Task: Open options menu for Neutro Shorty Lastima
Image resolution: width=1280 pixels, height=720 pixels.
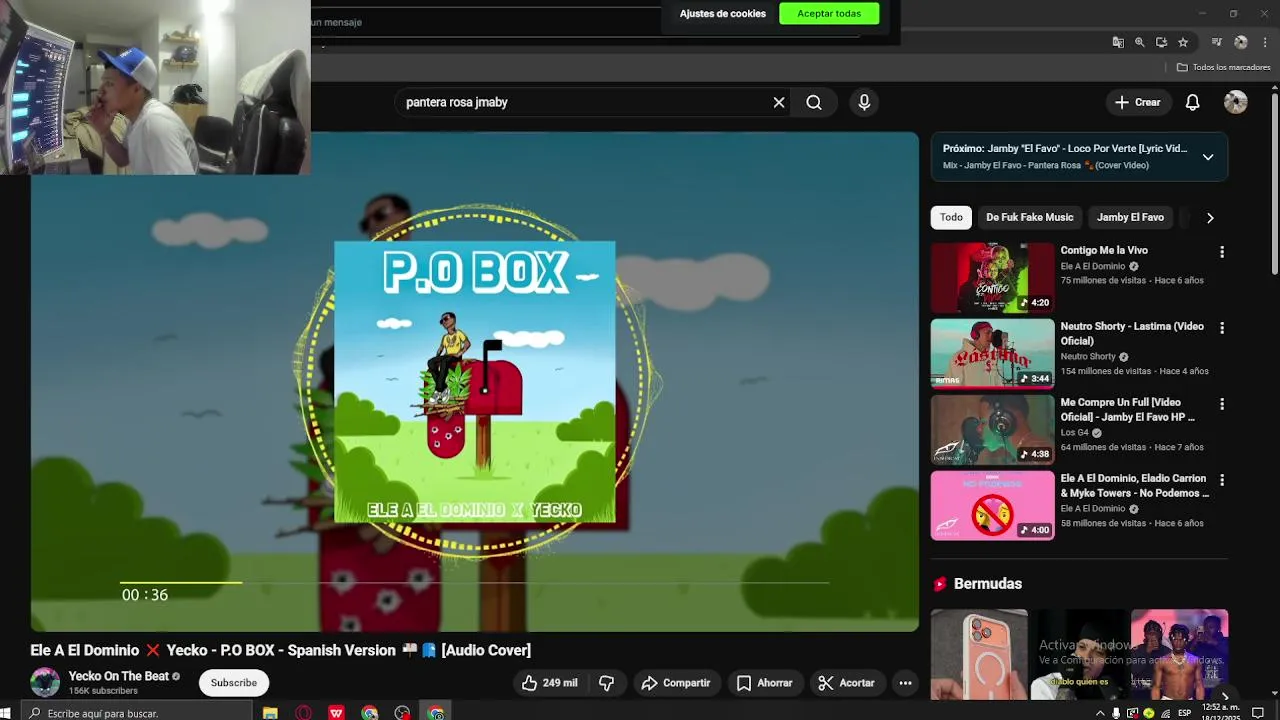Action: (x=1221, y=328)
